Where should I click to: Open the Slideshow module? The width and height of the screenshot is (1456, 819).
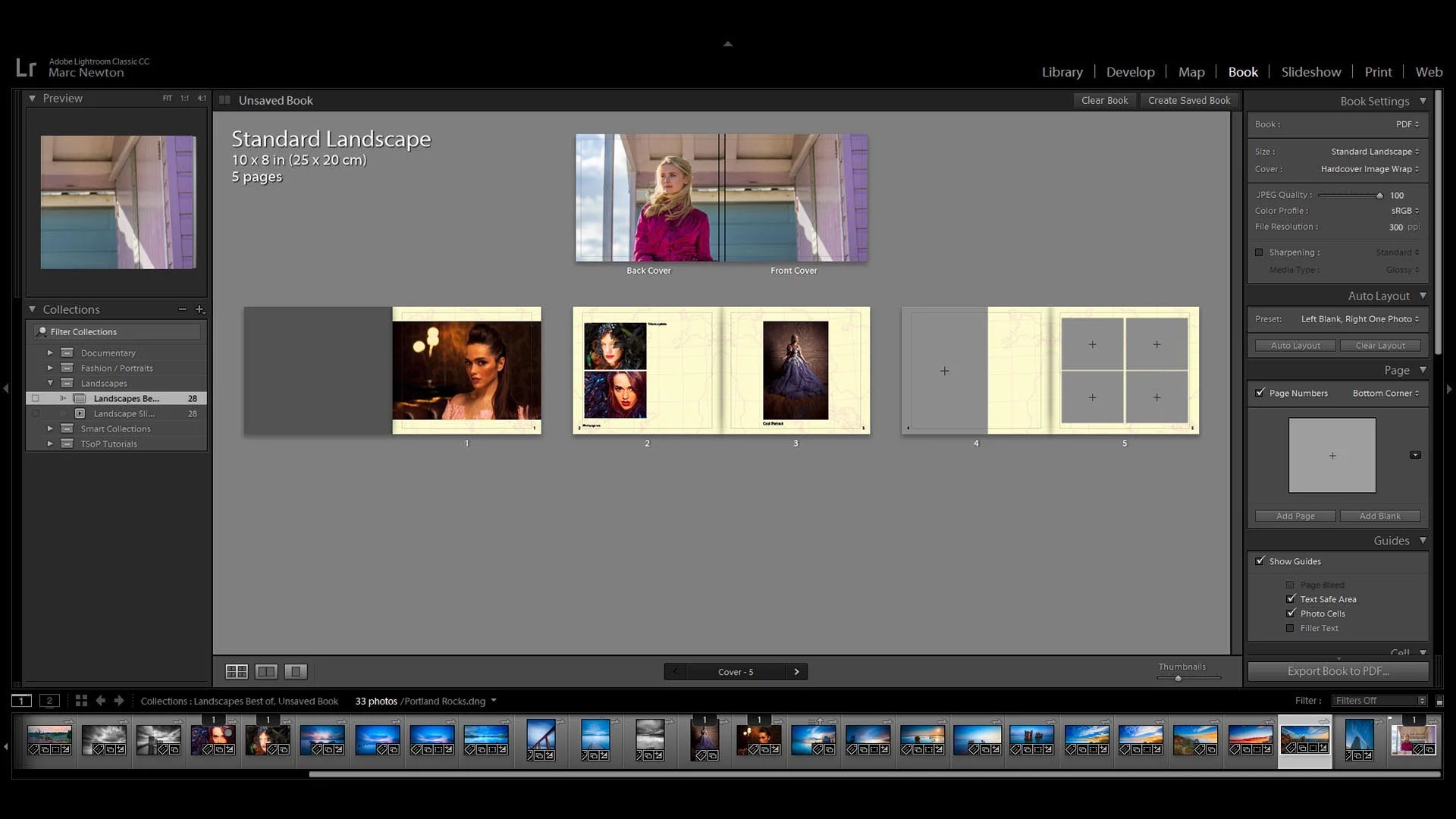[x=1310, y=72]
